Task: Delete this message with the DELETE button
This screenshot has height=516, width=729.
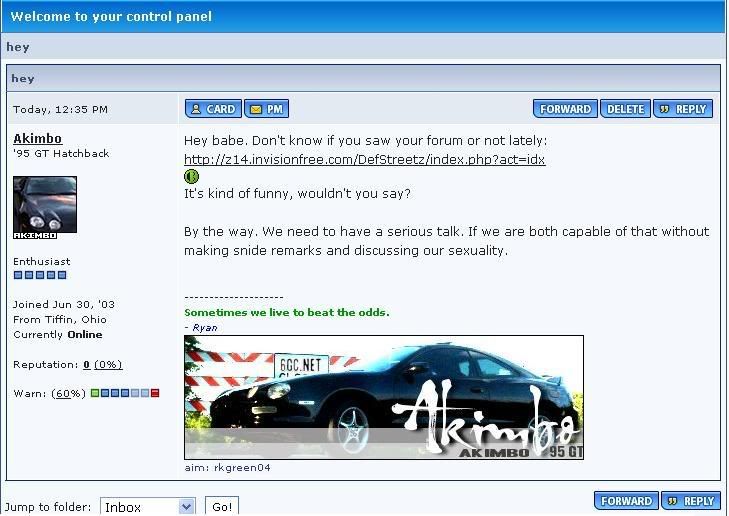Action: [x=625, y=109]
